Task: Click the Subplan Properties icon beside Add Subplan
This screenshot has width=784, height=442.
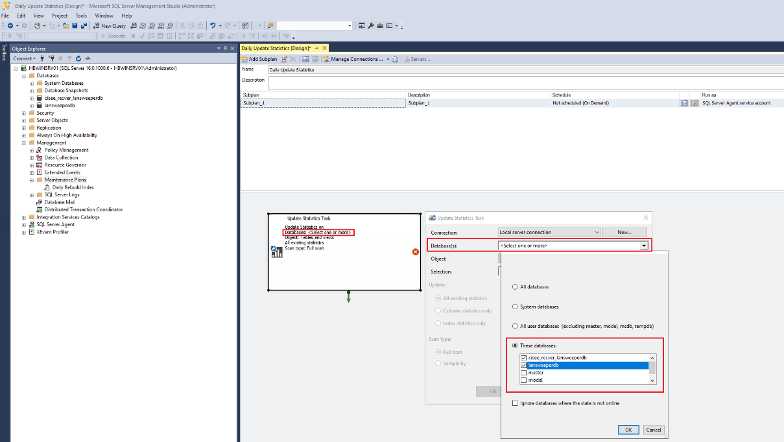Action: point(284,59)
